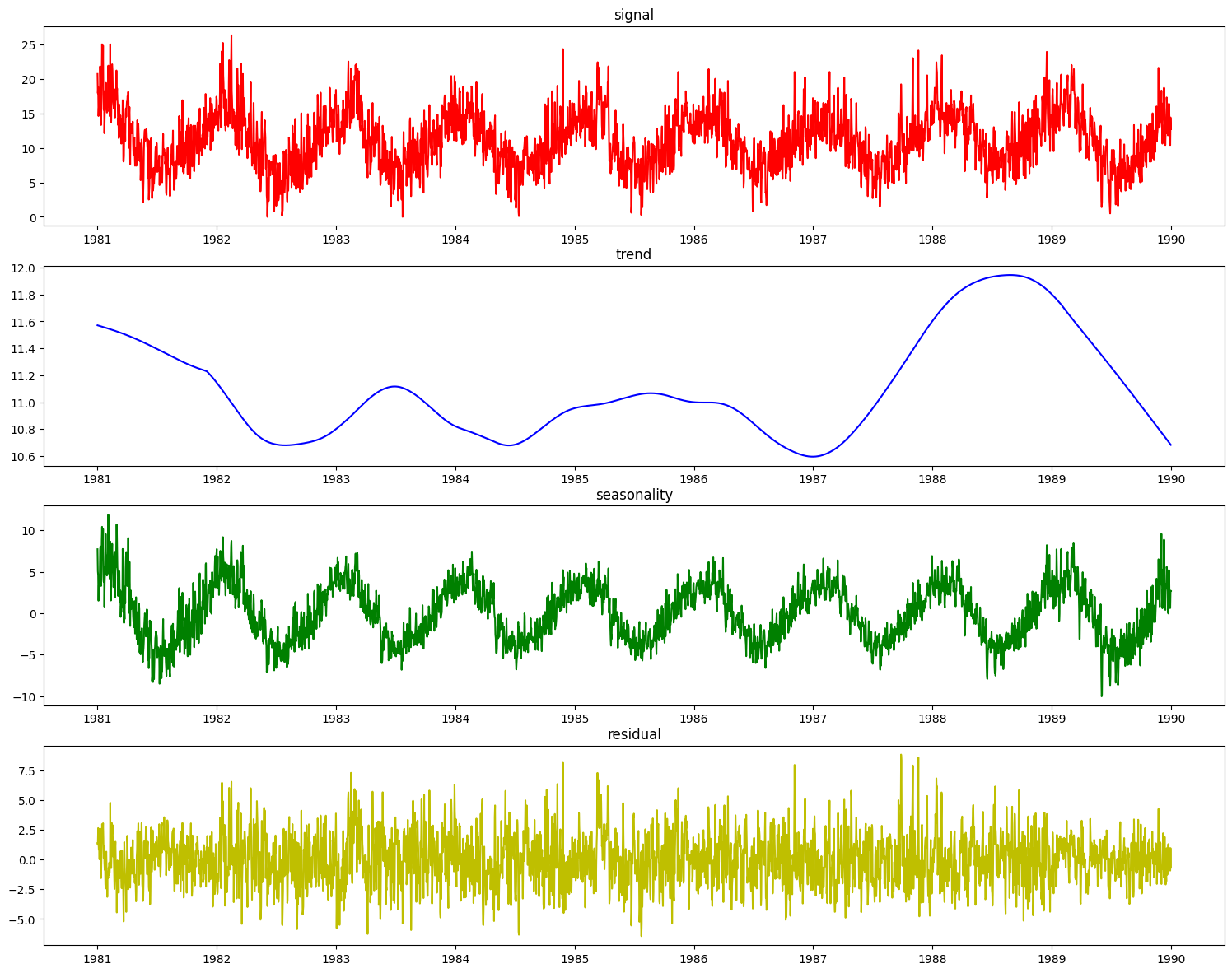Click the trend curve peak near 1988.7

tap(1010, 276)
